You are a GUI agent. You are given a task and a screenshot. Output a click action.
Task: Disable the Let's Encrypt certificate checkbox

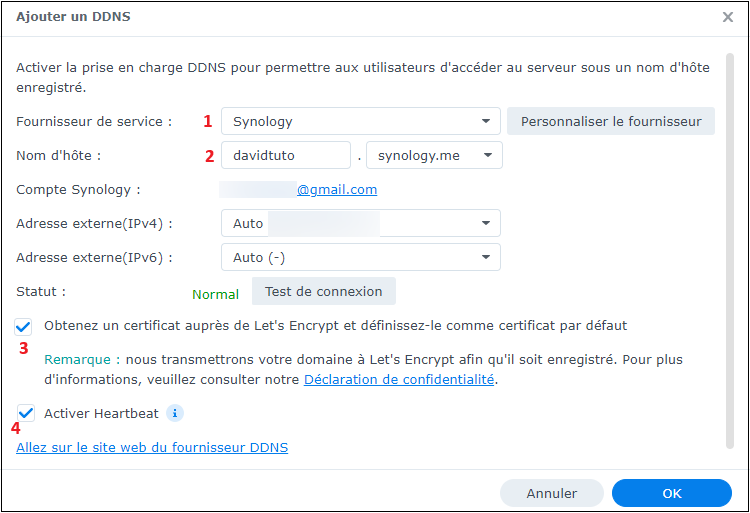click(23, 327)
